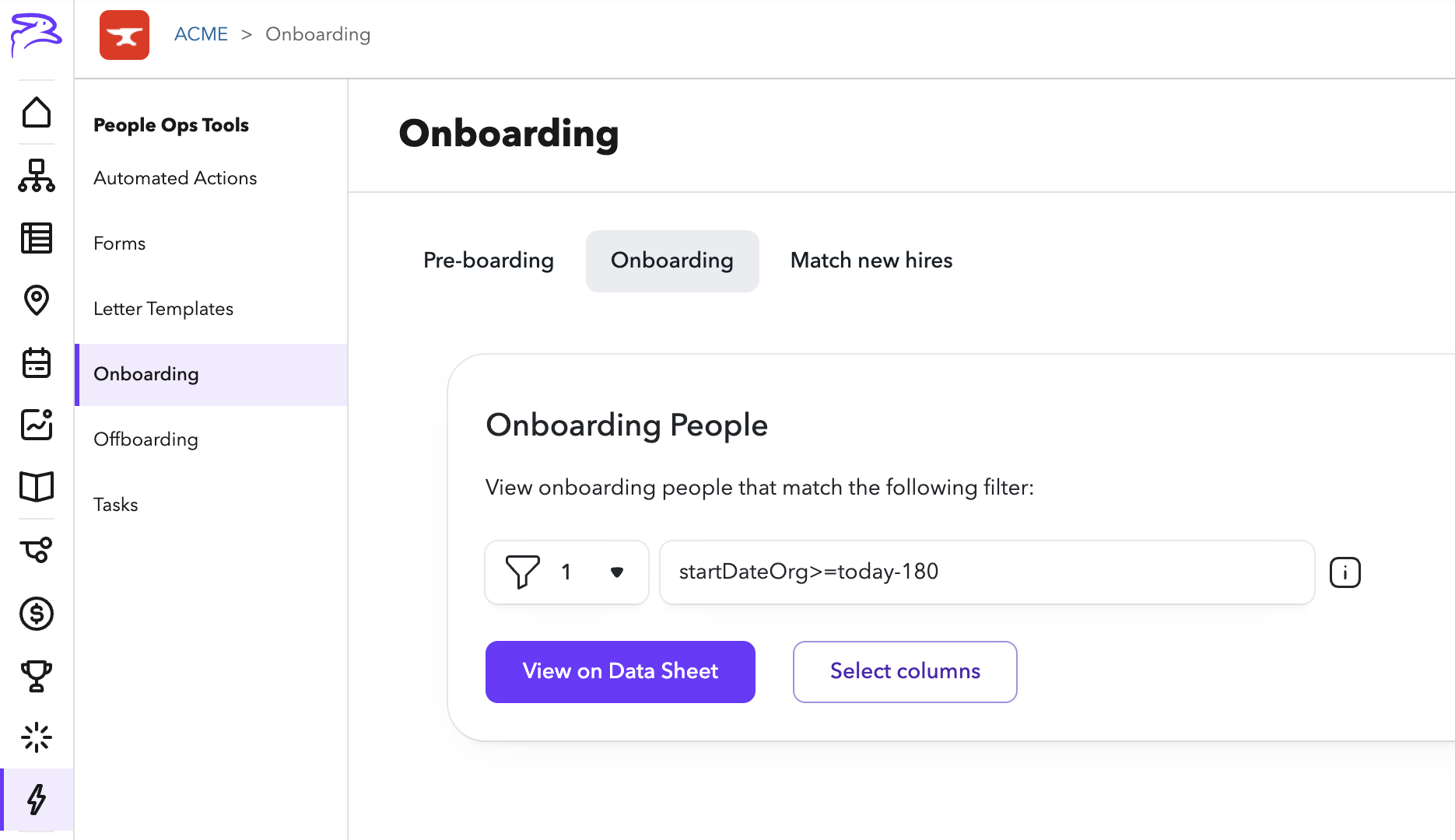Screen dimensions: 1455x840
Task: Switch to the Match new hires tab
Action: (x=871, y=261)
